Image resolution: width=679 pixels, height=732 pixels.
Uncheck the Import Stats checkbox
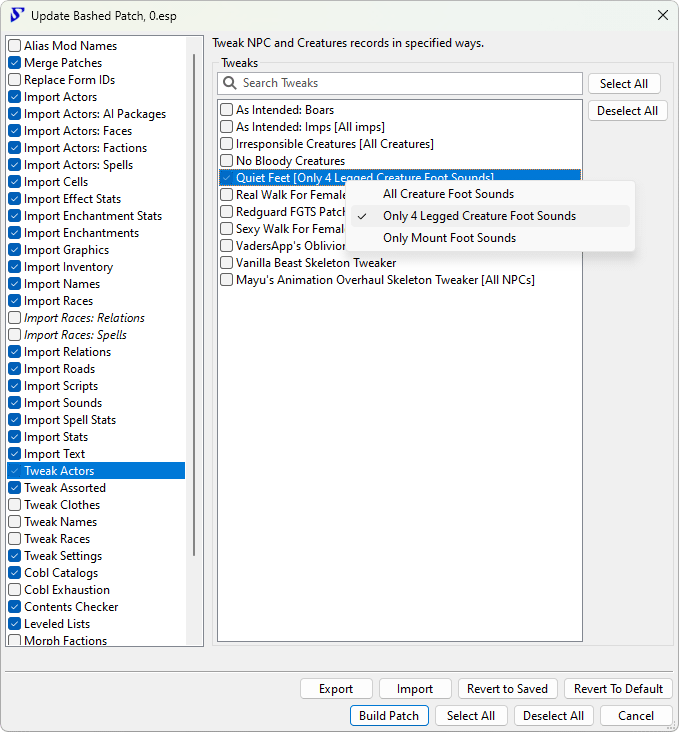coord(15,436)
